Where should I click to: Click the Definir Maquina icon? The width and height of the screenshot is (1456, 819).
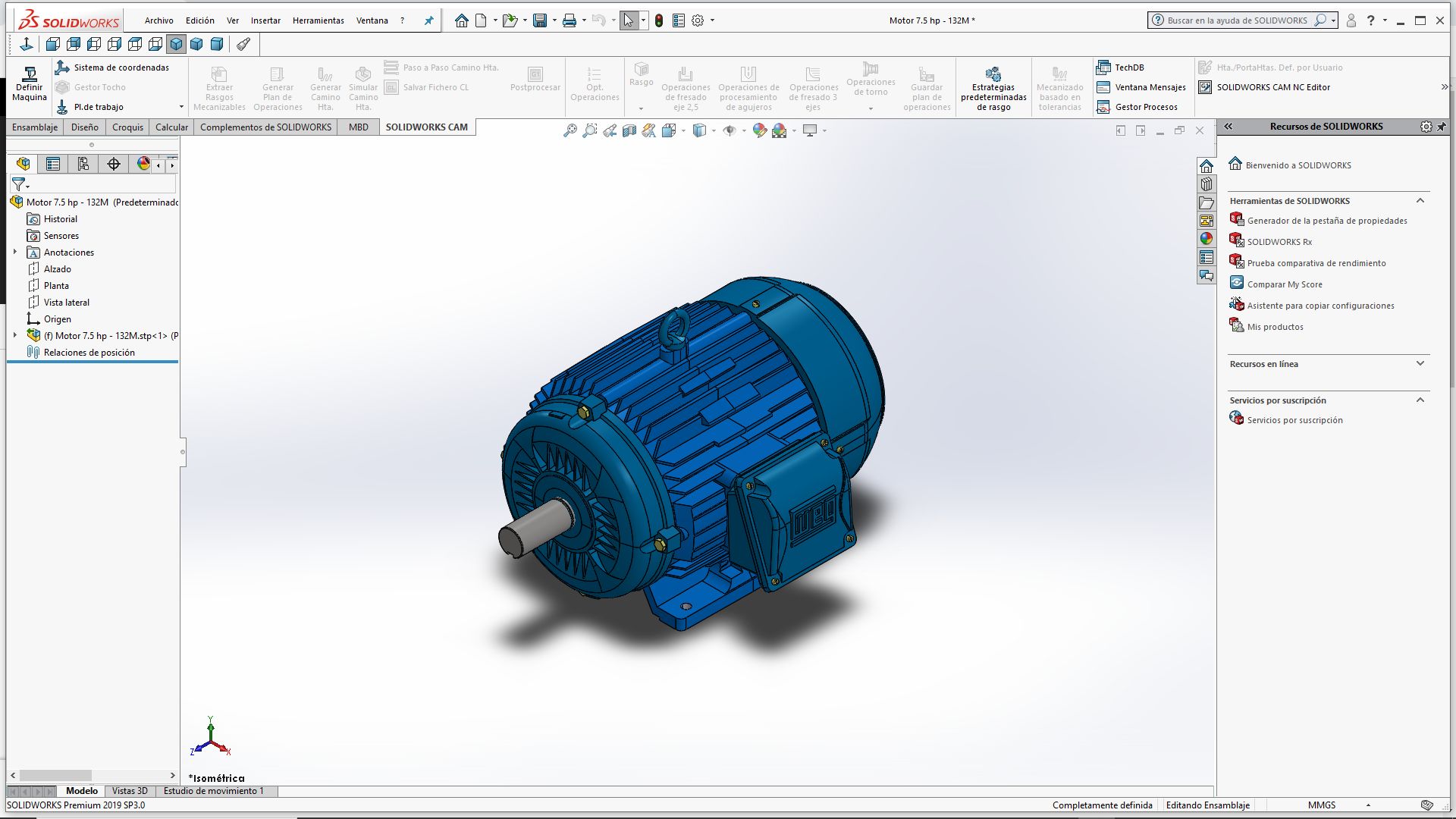click(30, 74)
